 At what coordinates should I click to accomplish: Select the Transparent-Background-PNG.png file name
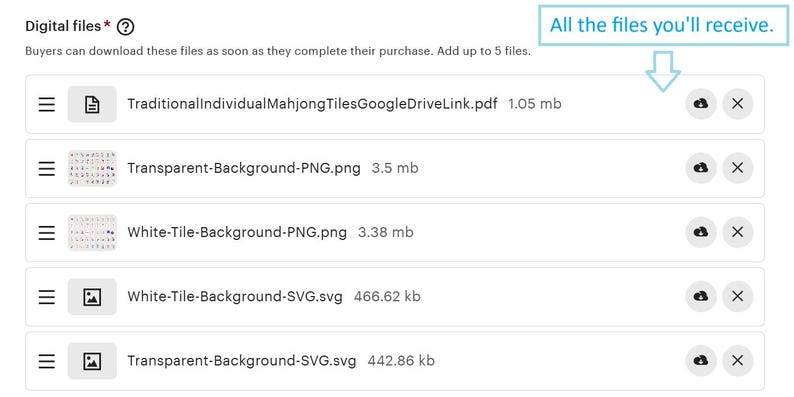click(244, 168)
